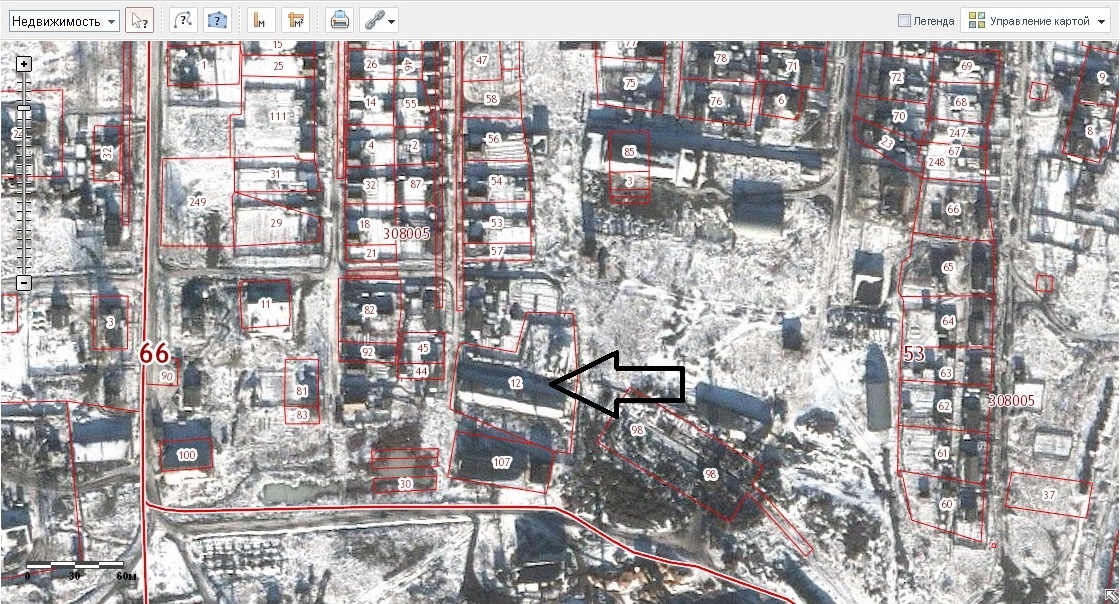Expand the Управление картой menu
This screenshot has height=604, width=1120.
[x=1037, y=21]
